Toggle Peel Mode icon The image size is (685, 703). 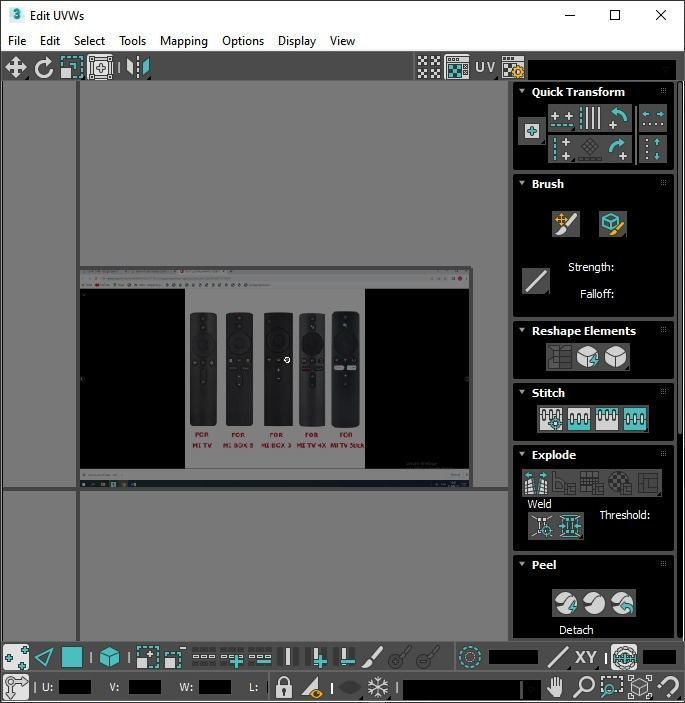(594, 603)
